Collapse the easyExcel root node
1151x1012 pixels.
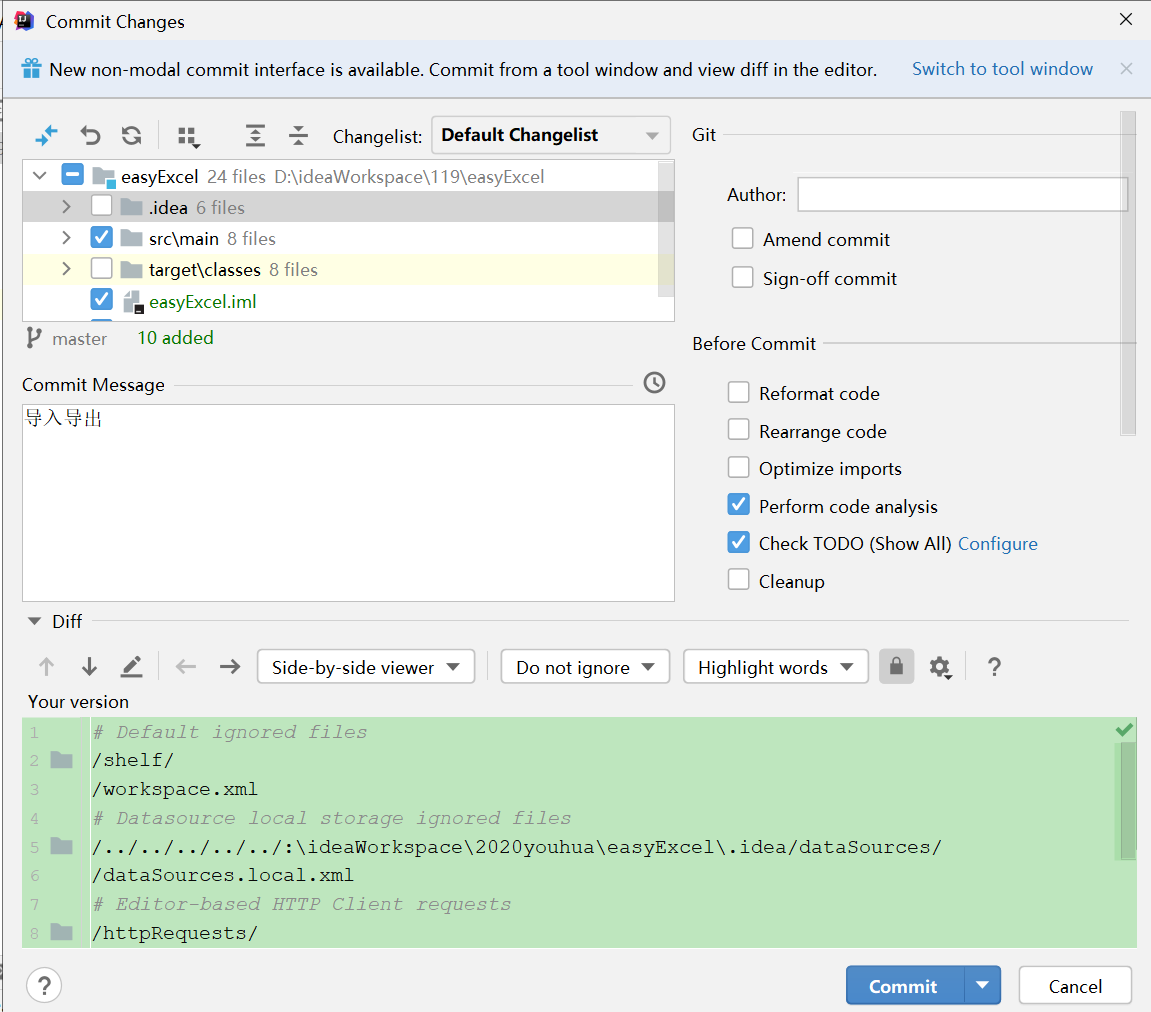click(x=40, y=175)
